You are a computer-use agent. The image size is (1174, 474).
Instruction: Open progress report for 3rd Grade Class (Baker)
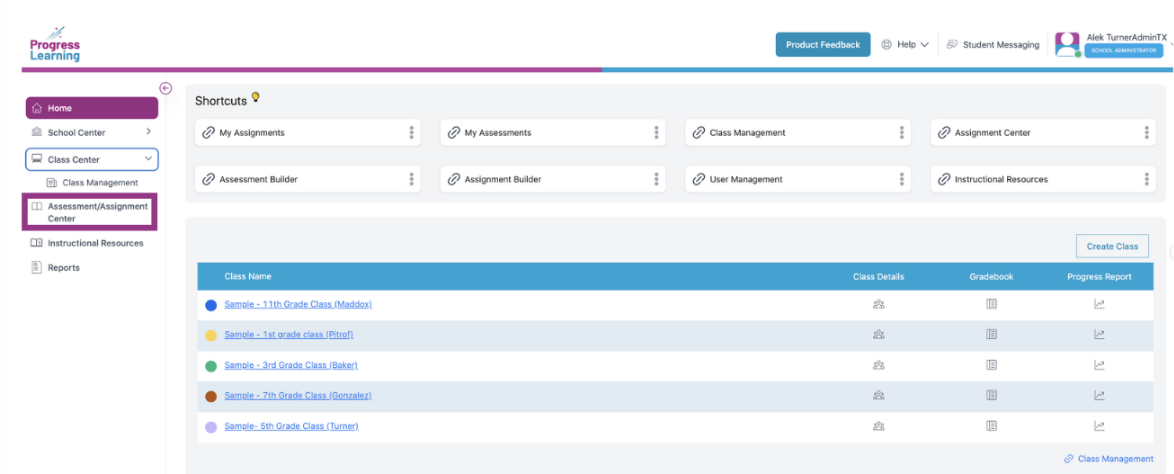tap(1099, 365)
